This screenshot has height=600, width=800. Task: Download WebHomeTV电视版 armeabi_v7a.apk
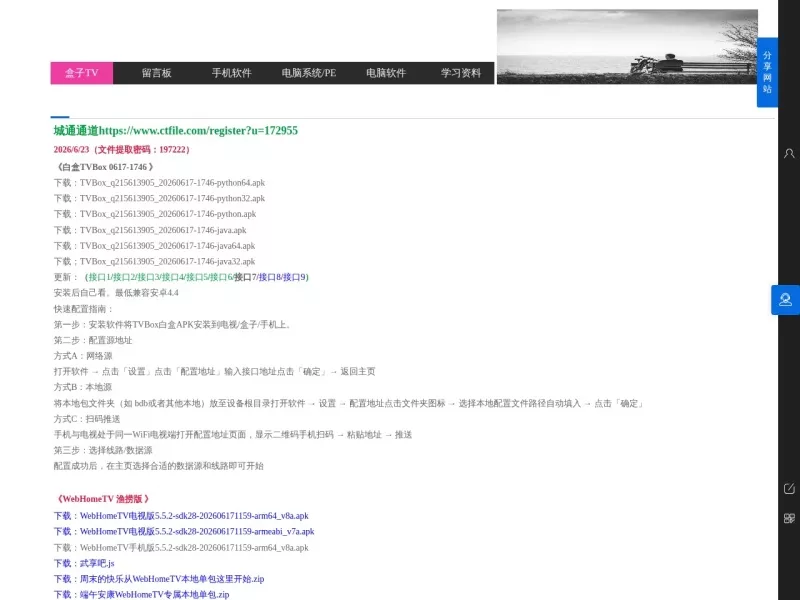197,532
